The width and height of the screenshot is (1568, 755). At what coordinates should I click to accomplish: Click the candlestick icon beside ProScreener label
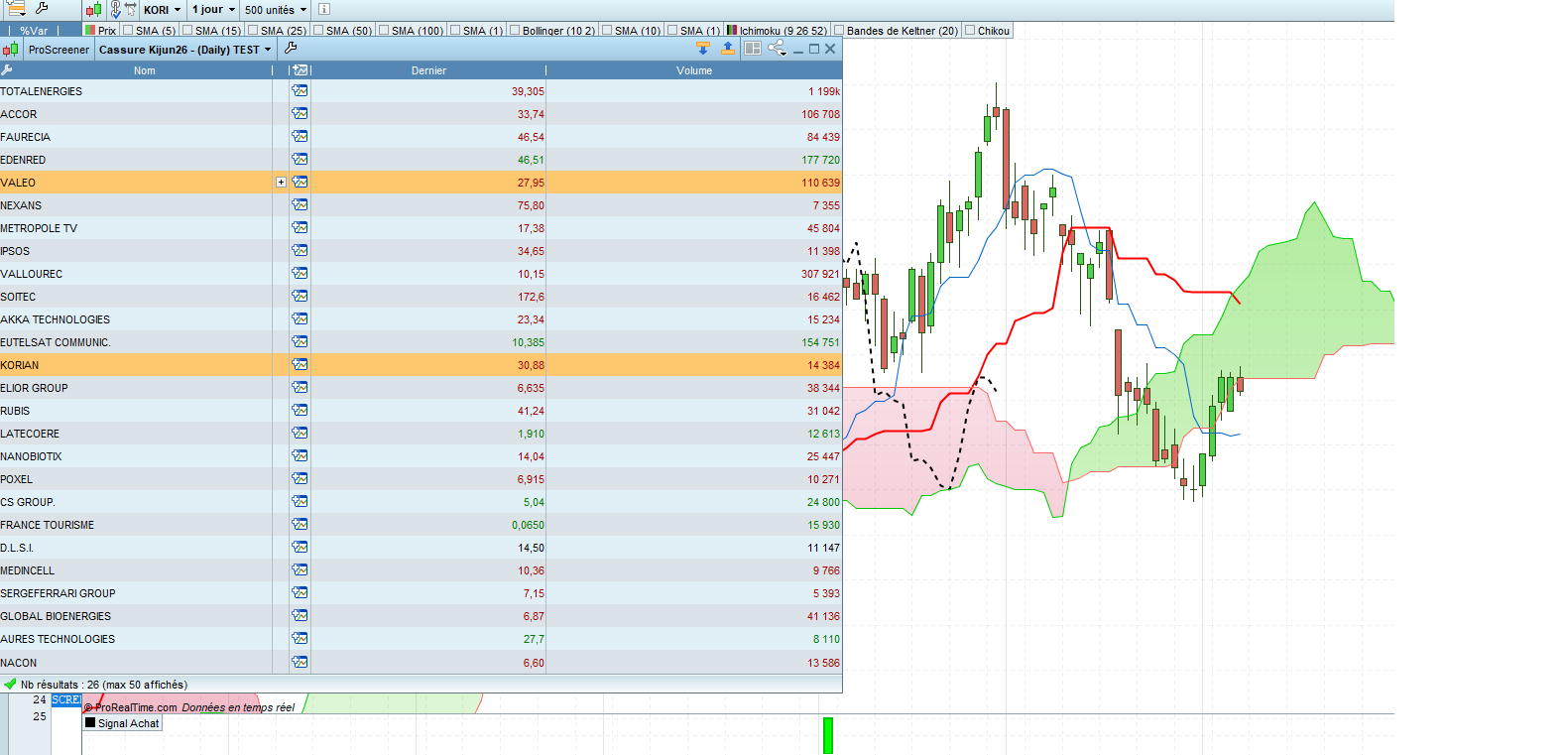click(x=10, y=50)
